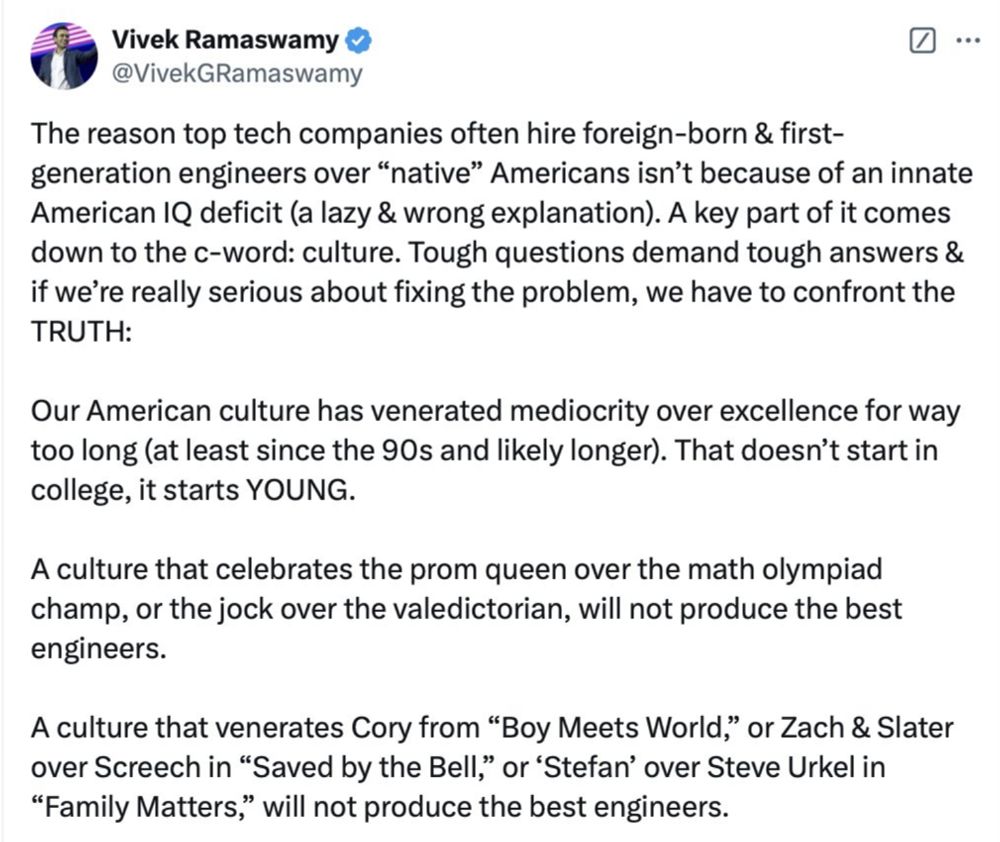Click the paragraph about the prom queen
Image resolution: width=1000 pixels, height=842 pixels.
[x=466, y=609]
